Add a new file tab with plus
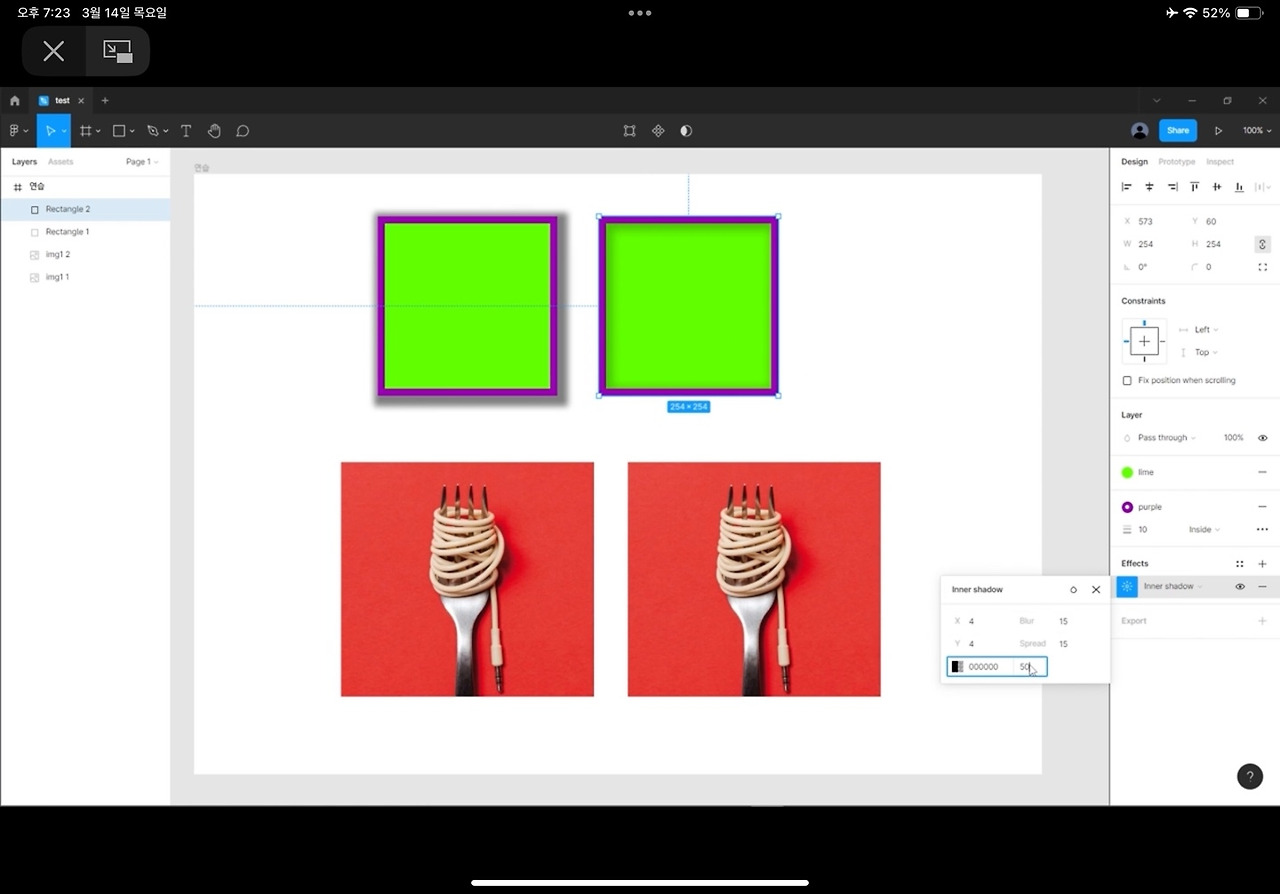Viewport: 1280px width, 894px height. click(x=105, y=101)
